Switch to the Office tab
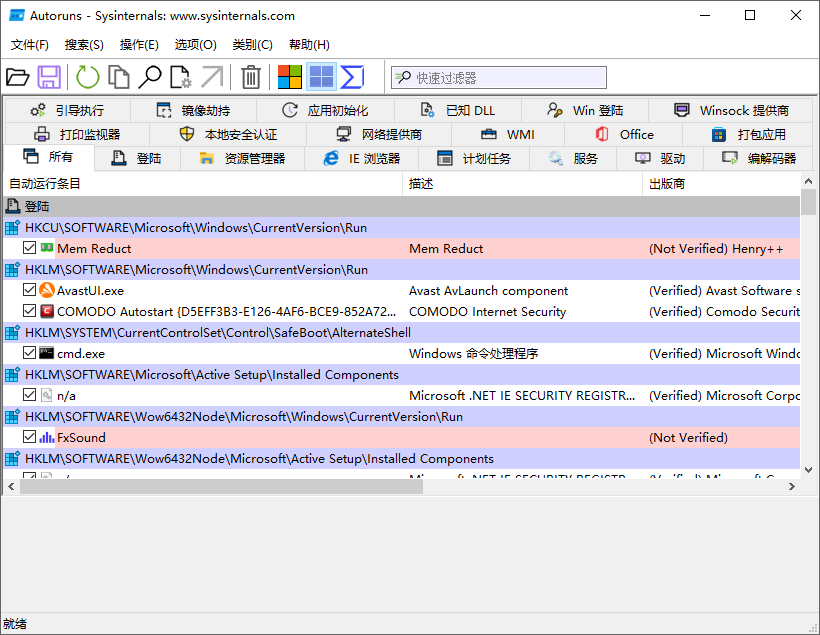Viewport: 820px width, 635px height. point(624,134)
